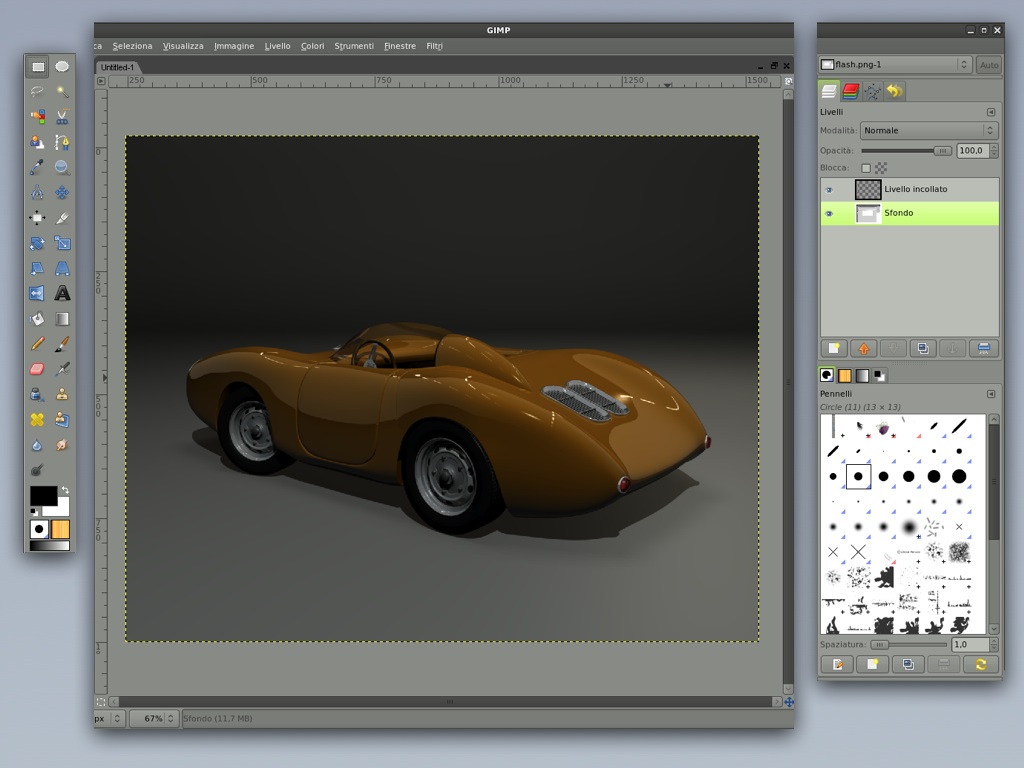Select the Fuzzy Select tool
The height and width of the screenshot is (768, 1024).
point(62,90)
